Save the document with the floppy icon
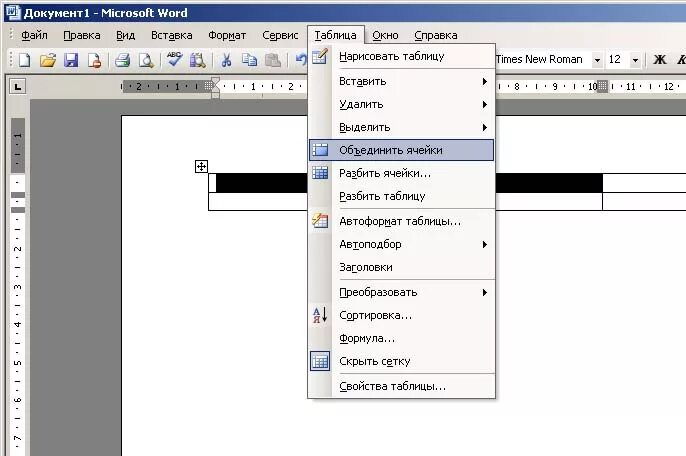This screenshot has width=686, height=456. tap(71, 60)
